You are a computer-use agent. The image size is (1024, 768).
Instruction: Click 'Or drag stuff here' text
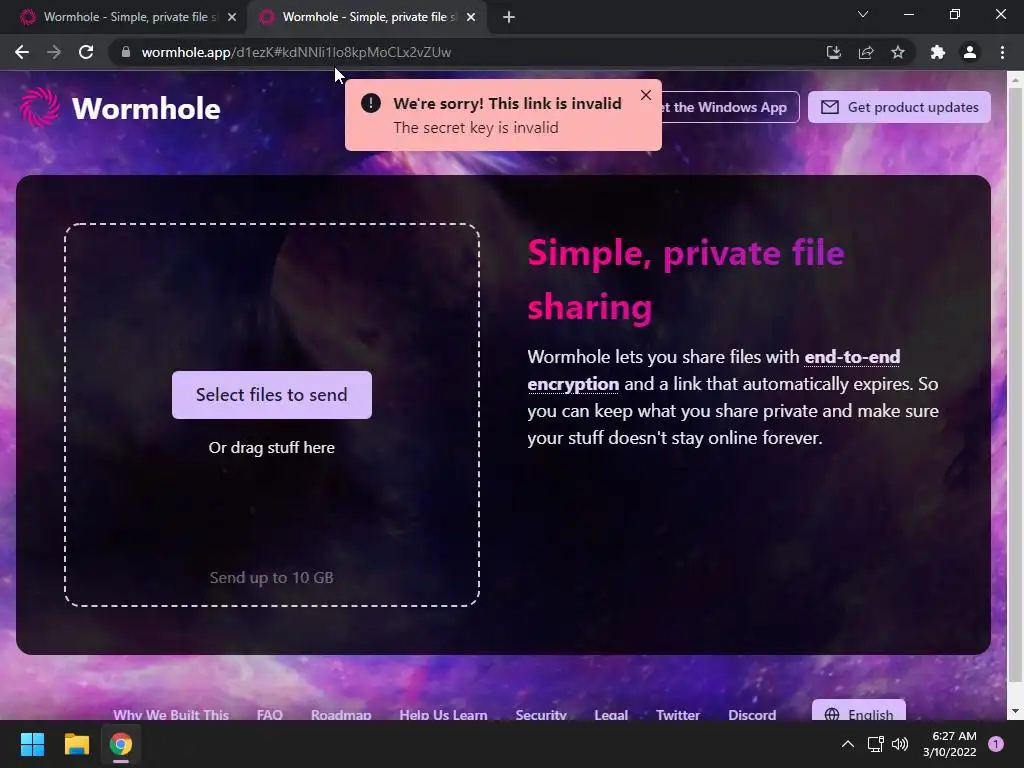pos(272,447)
